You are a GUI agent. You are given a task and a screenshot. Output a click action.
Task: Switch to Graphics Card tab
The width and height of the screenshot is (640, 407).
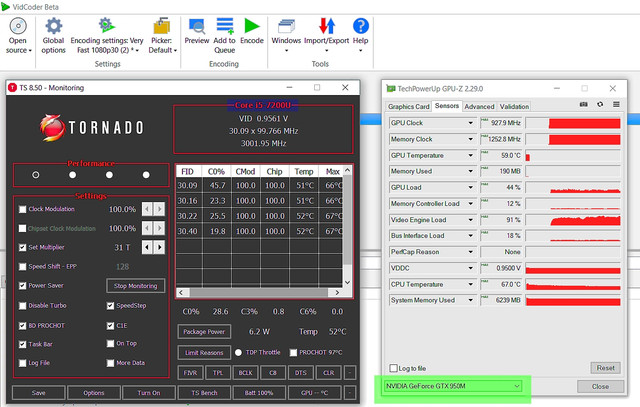coord(409,107)
